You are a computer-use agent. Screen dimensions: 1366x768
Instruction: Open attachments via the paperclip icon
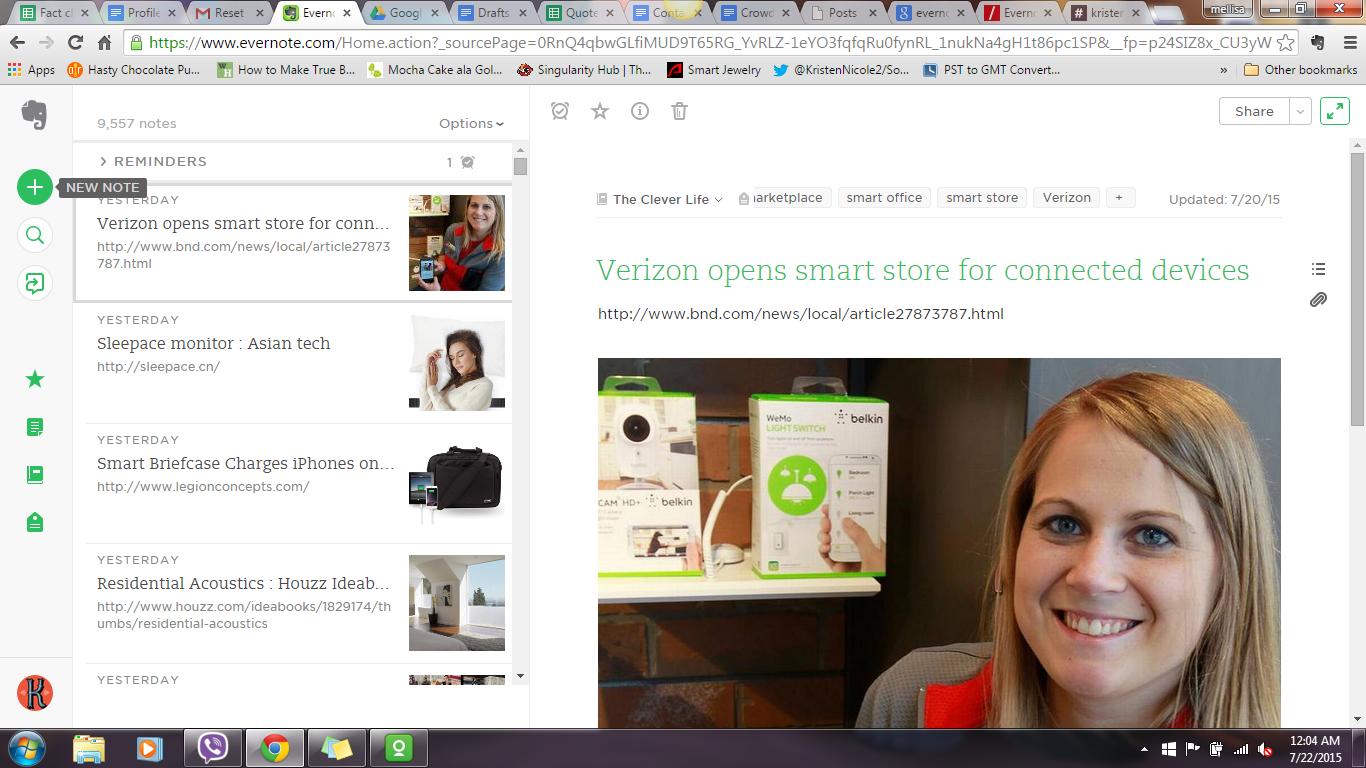(1318, 299)
